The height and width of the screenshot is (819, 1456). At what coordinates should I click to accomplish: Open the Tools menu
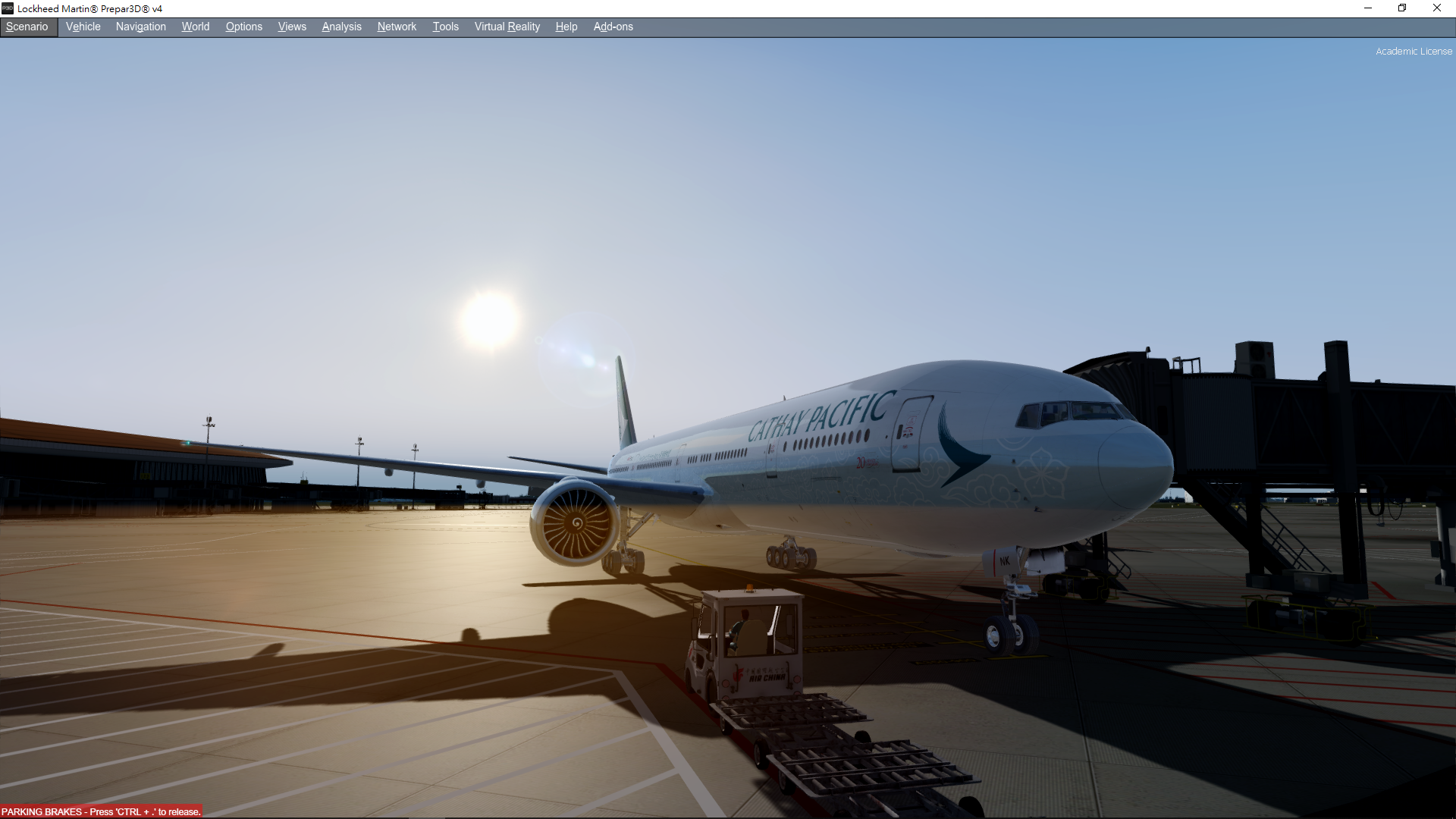pos(446,27)
